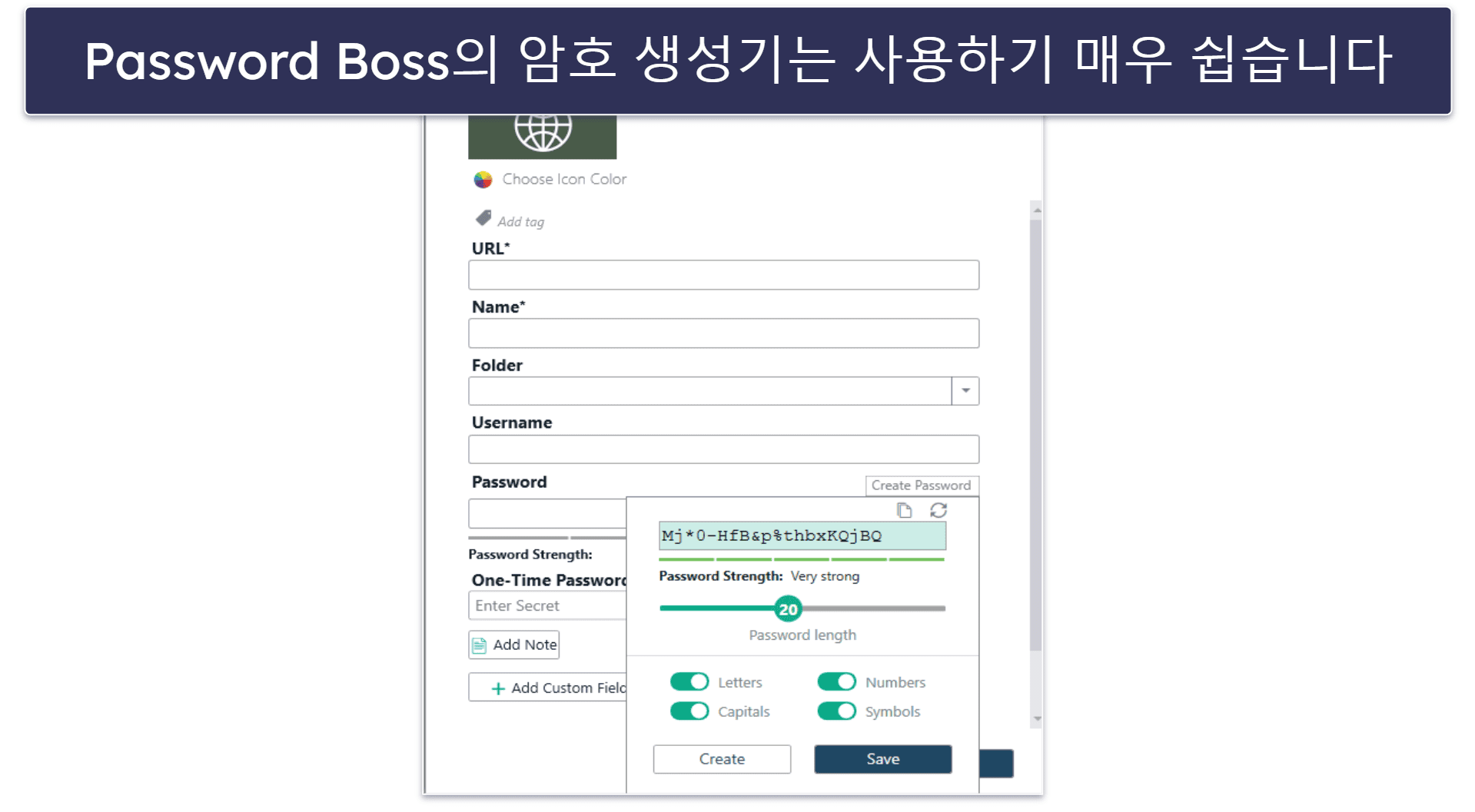Click the Create button

(722, 759)
